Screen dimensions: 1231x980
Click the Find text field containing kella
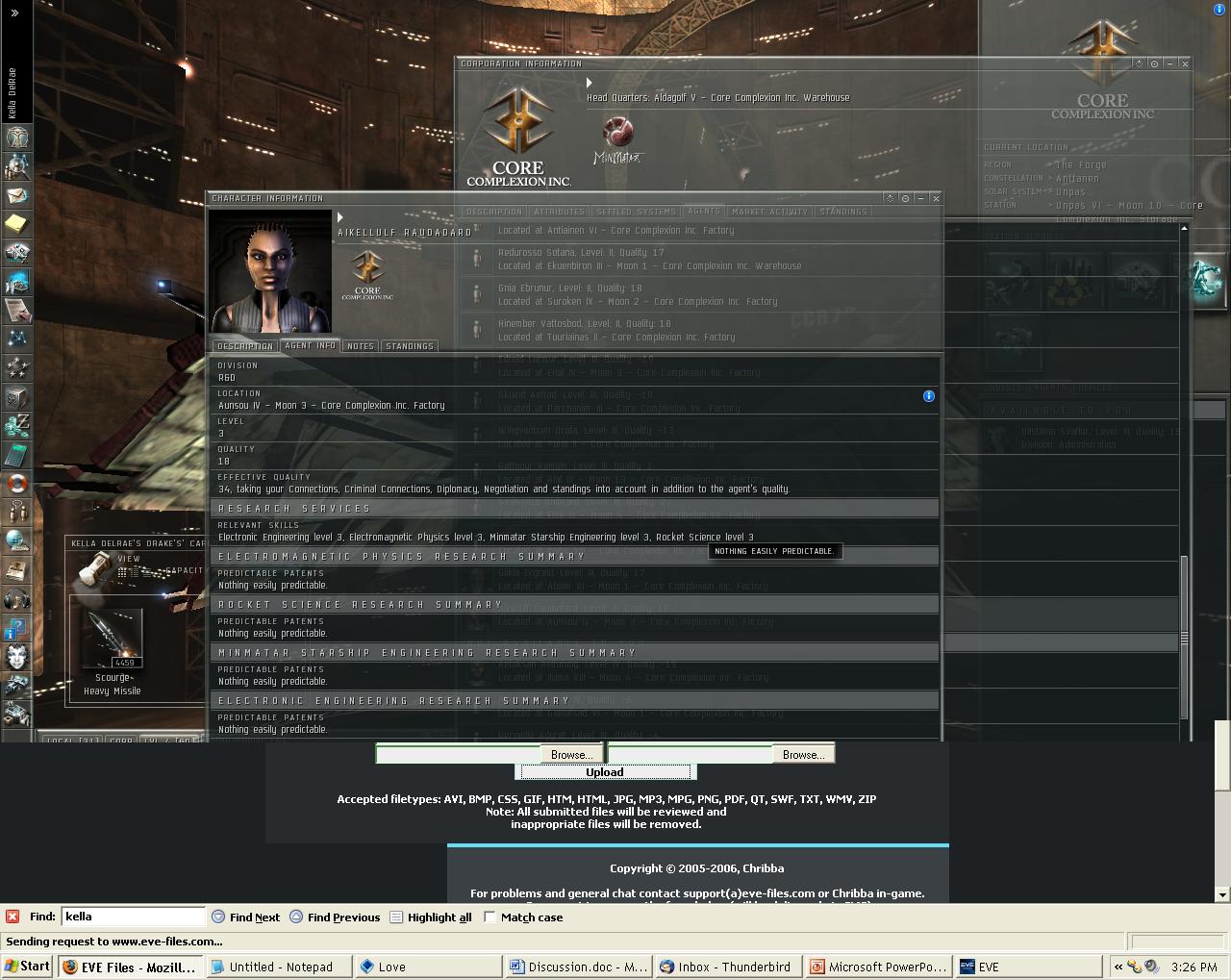tap(134, 917)
